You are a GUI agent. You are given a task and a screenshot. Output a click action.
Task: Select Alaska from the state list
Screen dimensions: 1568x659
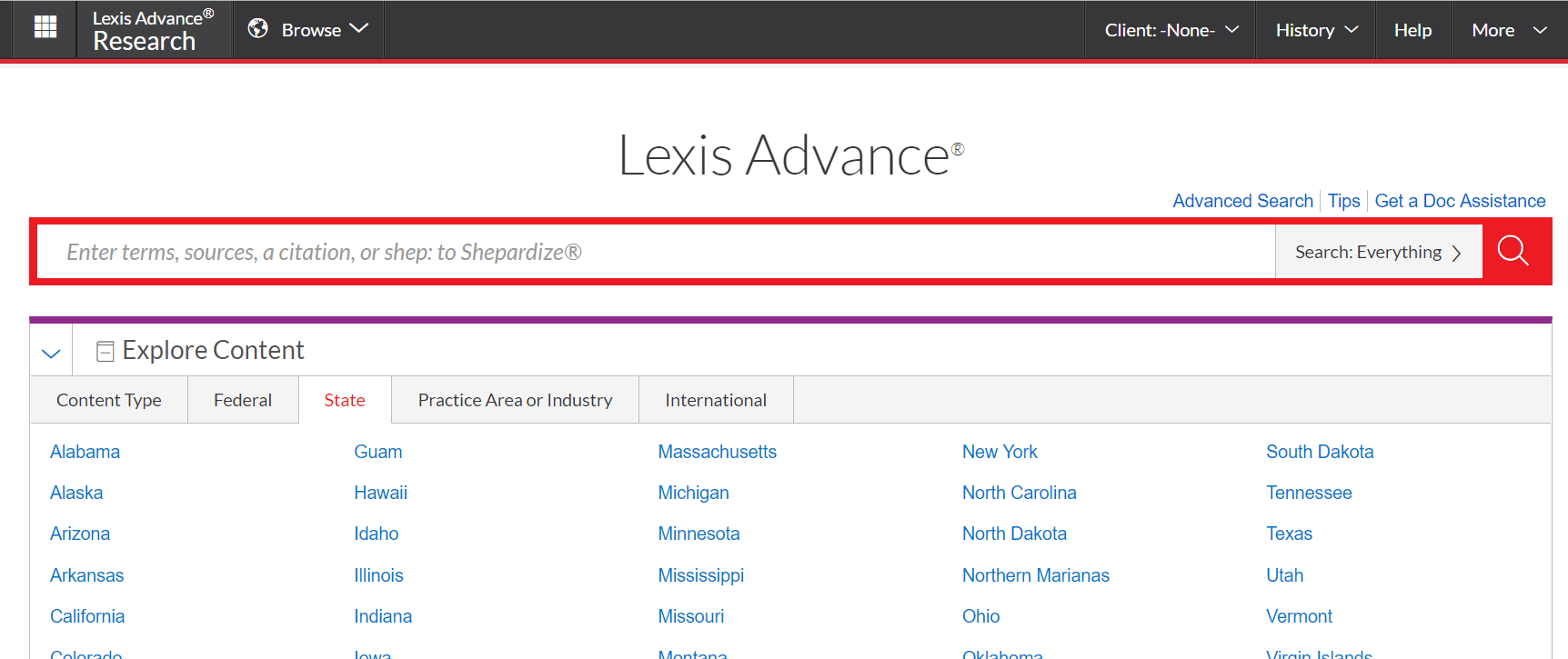click(x=76, y=493)
